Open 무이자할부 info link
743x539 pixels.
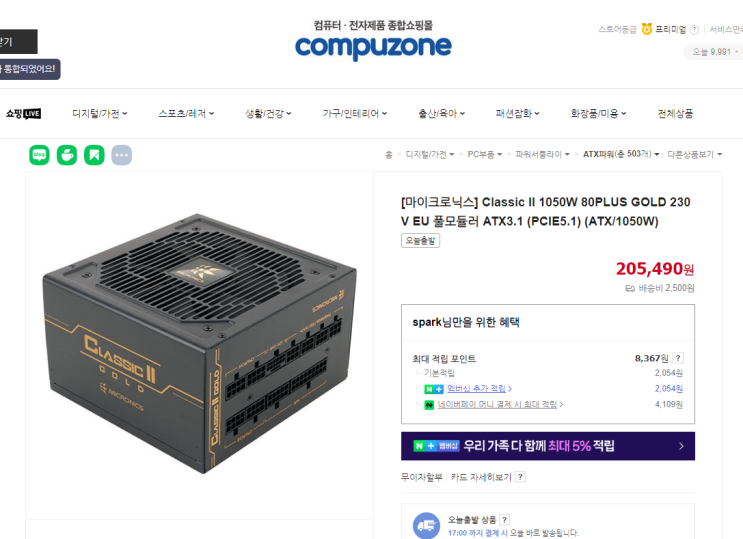point(421,477)
